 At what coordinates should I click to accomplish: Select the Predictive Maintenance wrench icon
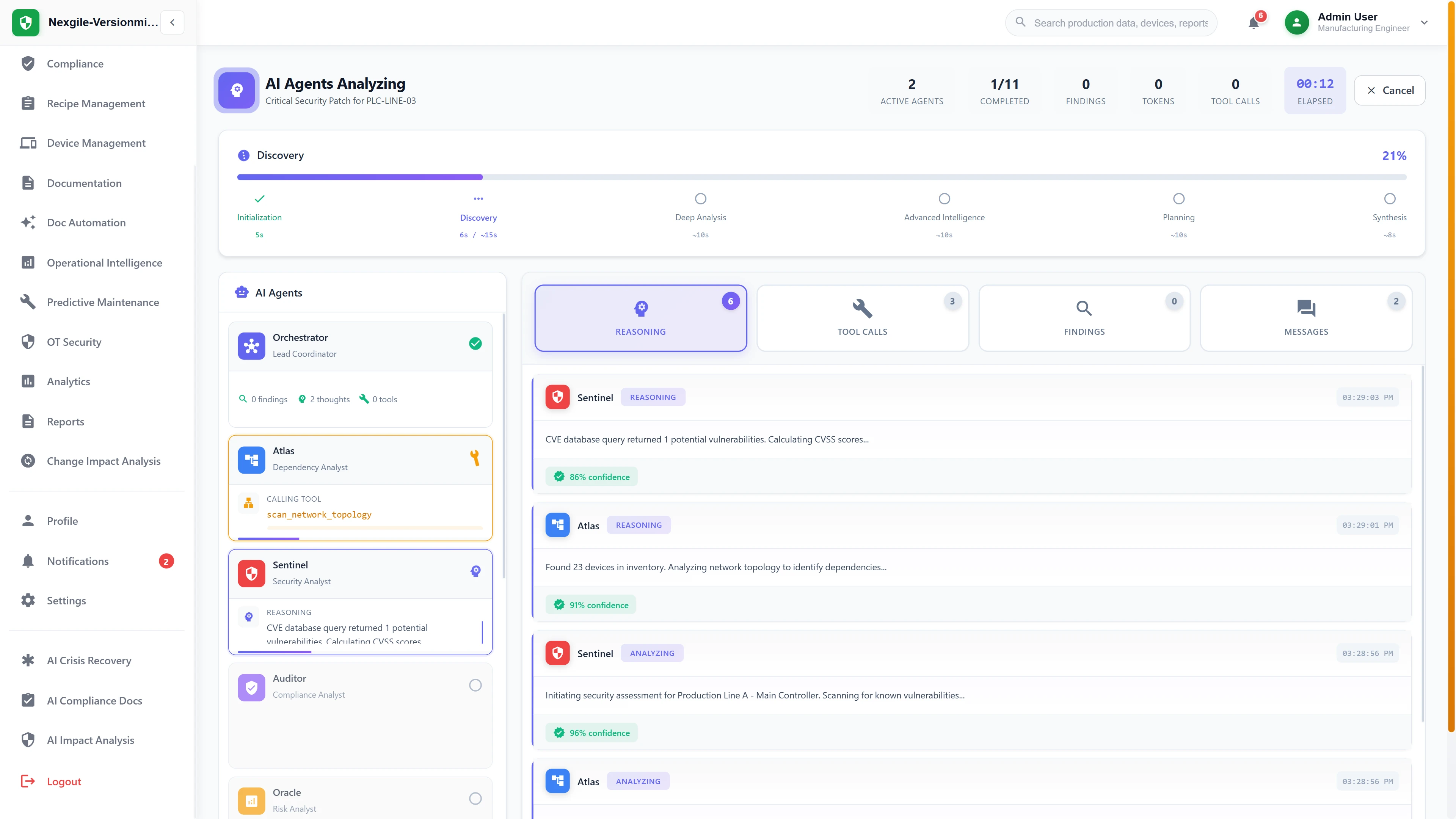coord(28,302)
